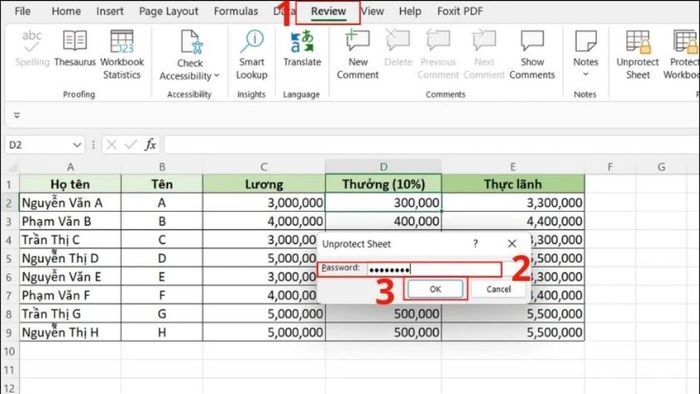Screen dimensions: 700x394
Task: Select cell 'Nguyễn Thị H'
Action: click(x=70, y=332)
